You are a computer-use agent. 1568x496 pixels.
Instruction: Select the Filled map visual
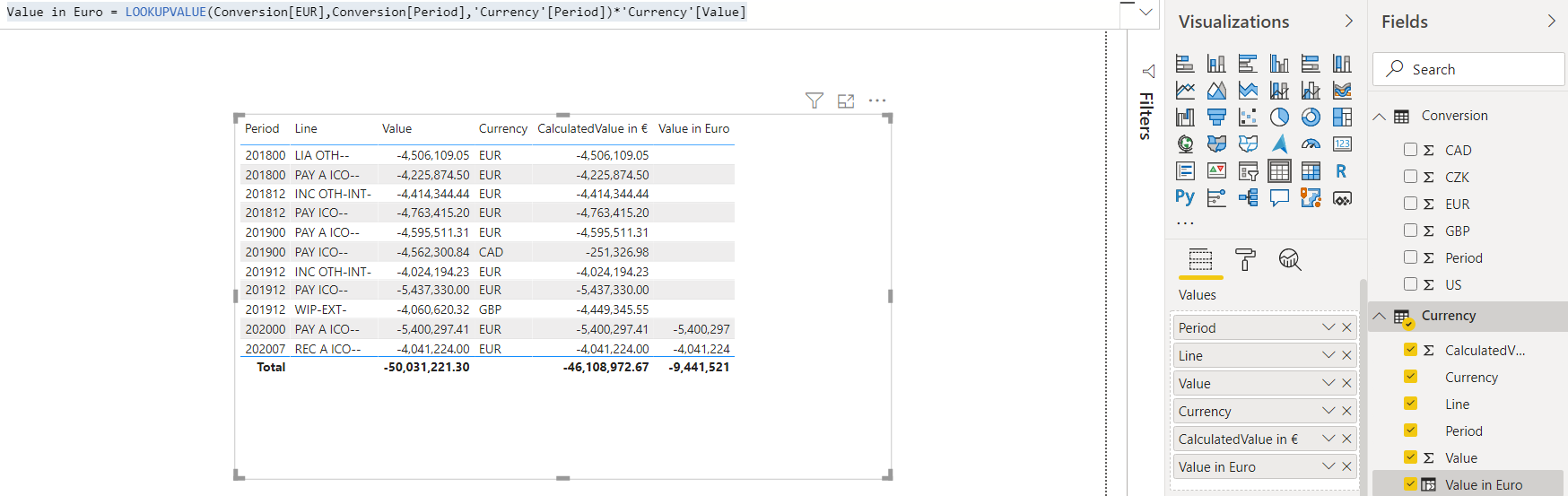pyautogui.click(x=1216, y=144)
